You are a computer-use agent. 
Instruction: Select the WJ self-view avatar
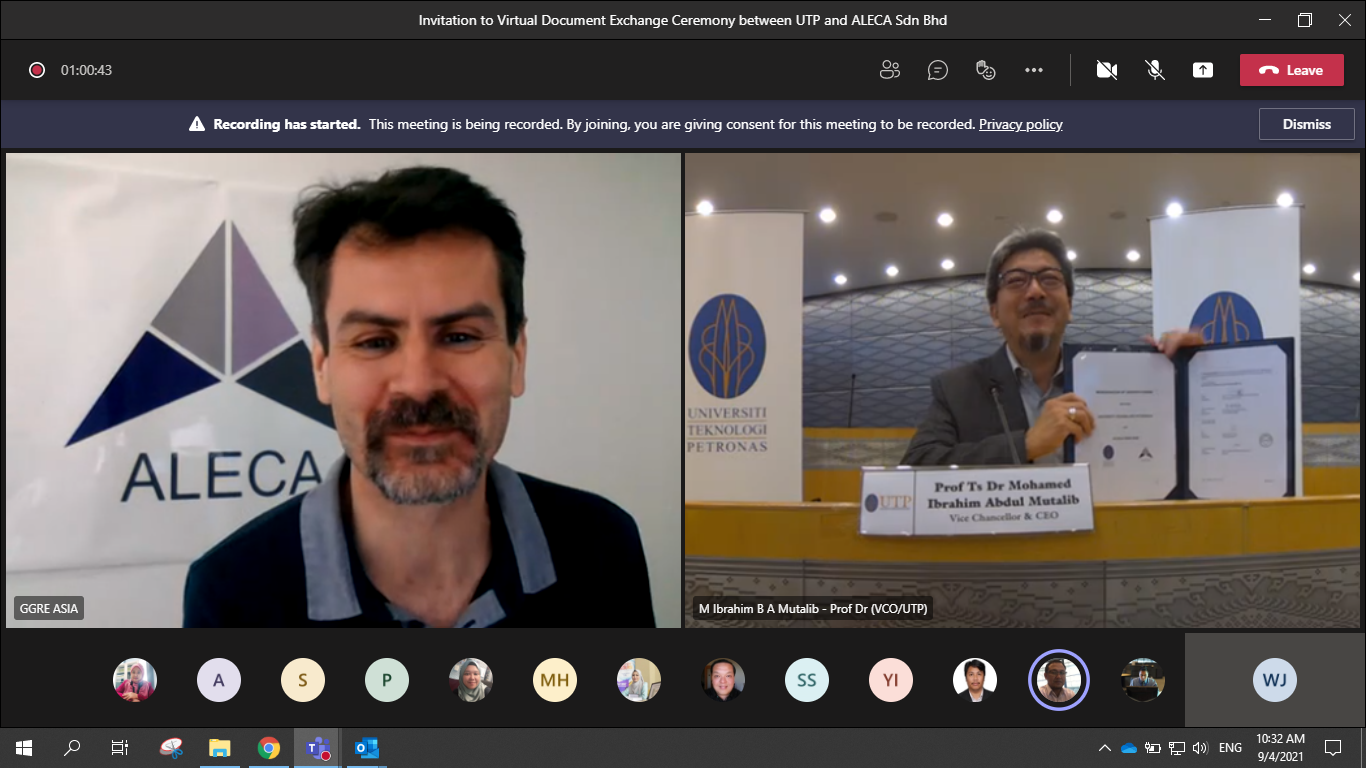(1275, 680)
